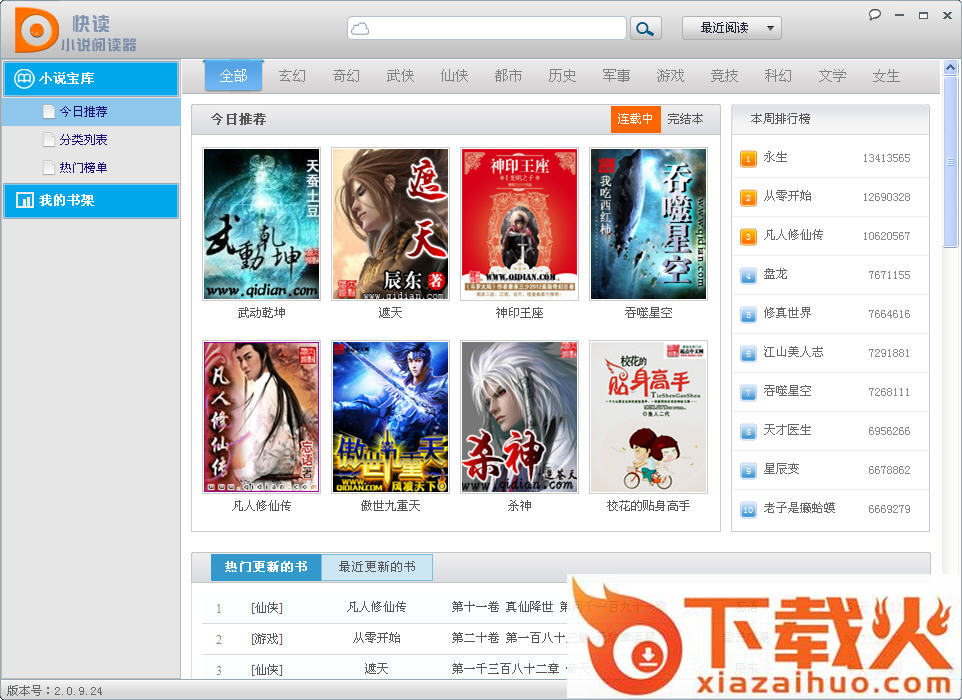Open the 最近阅读 dropdown

(x=732, y=28)
